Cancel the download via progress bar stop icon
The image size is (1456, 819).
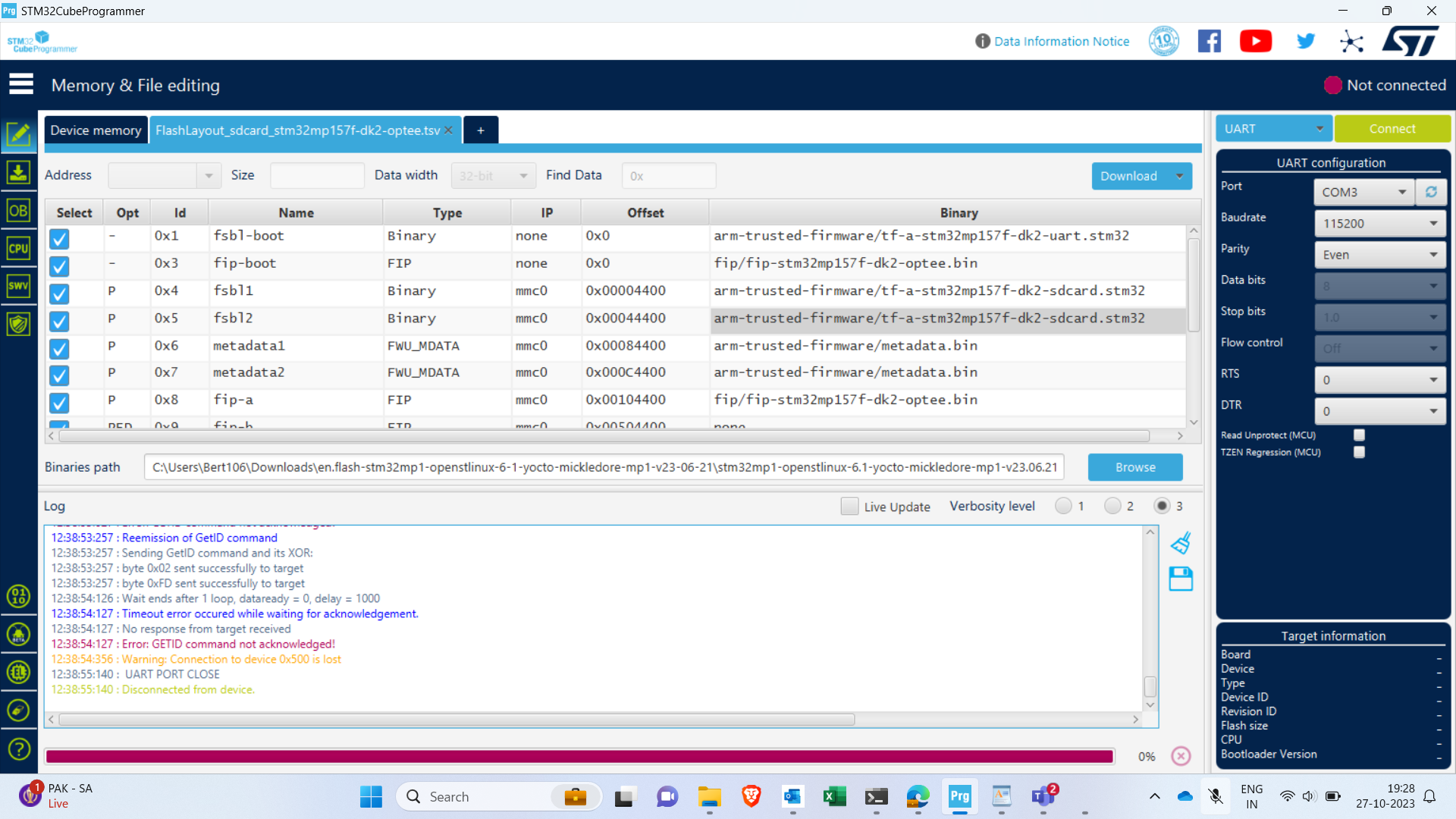point(1181,756)
